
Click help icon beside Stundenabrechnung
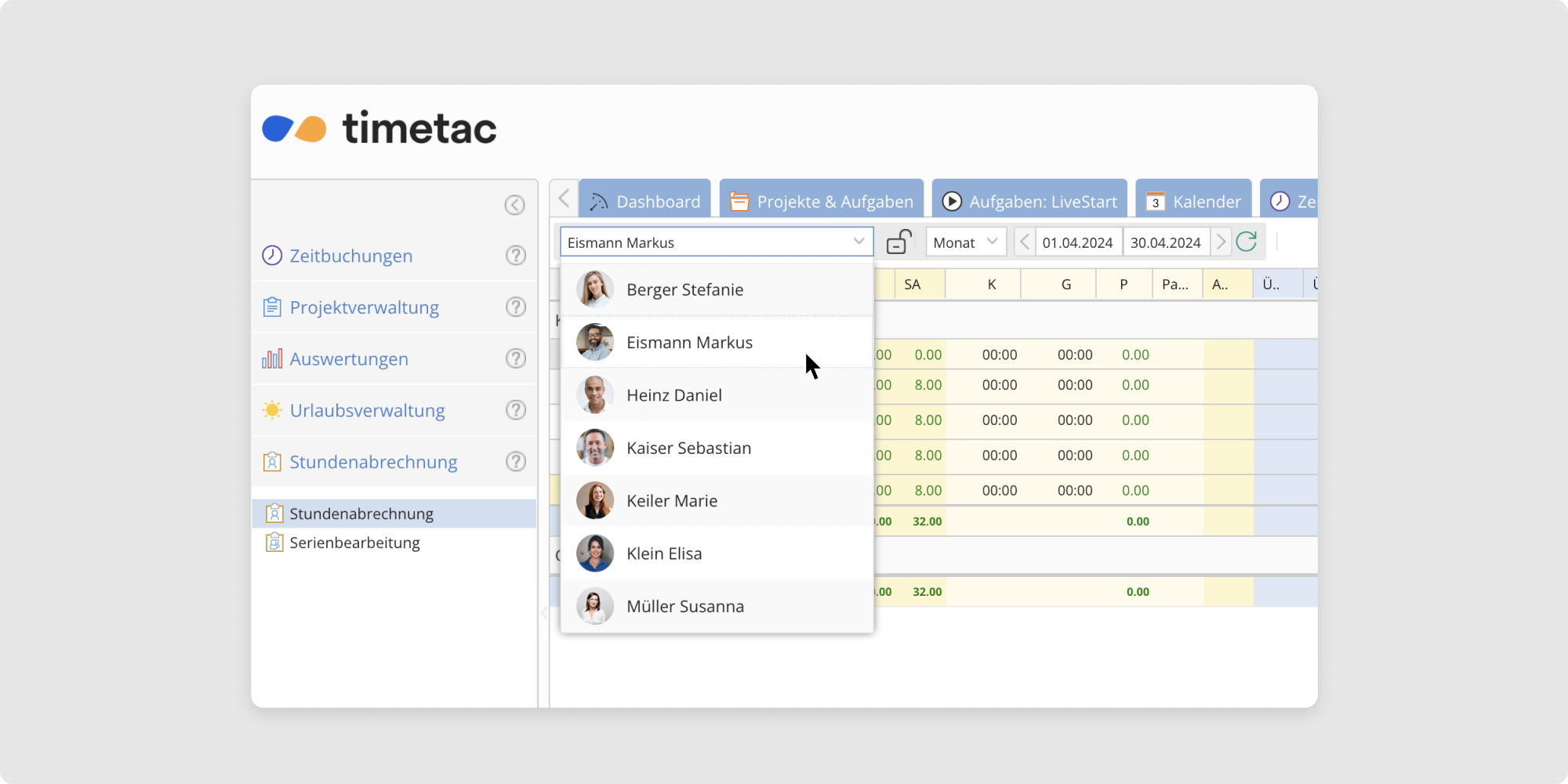coord(515,462)
